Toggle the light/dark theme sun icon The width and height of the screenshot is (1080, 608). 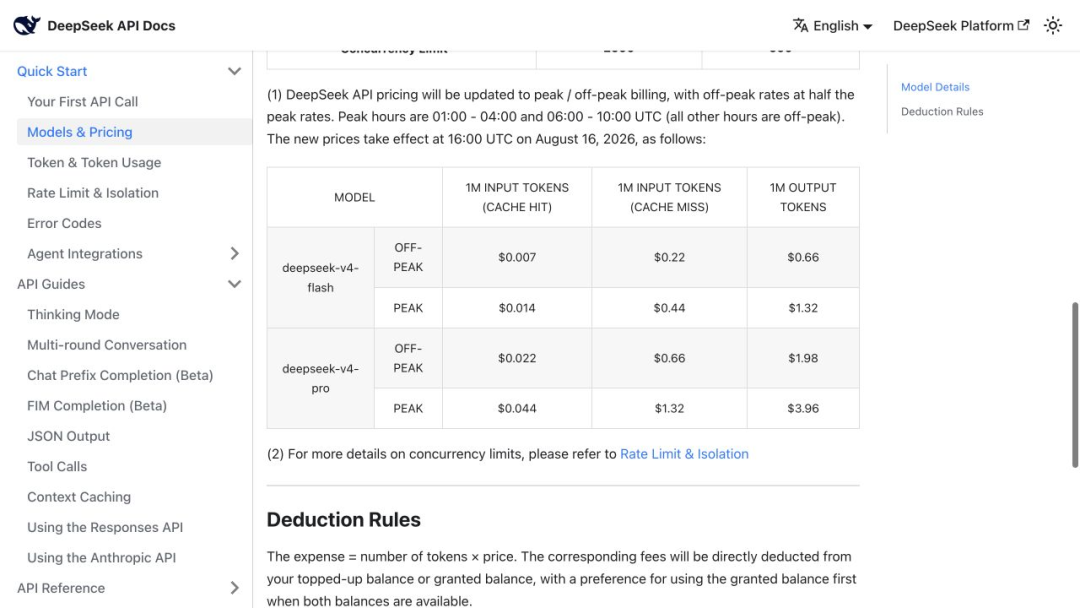(1052, 25)
